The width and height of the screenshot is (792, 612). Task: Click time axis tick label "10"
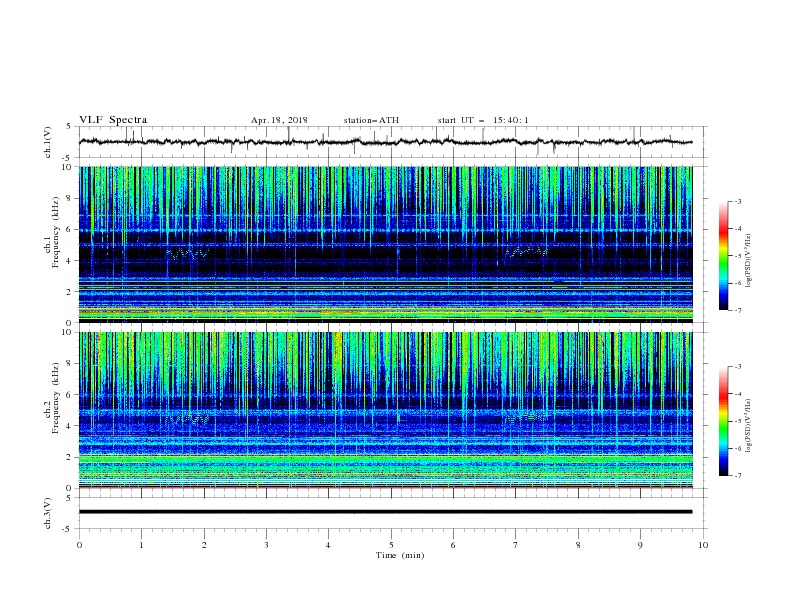pos(703,545)
